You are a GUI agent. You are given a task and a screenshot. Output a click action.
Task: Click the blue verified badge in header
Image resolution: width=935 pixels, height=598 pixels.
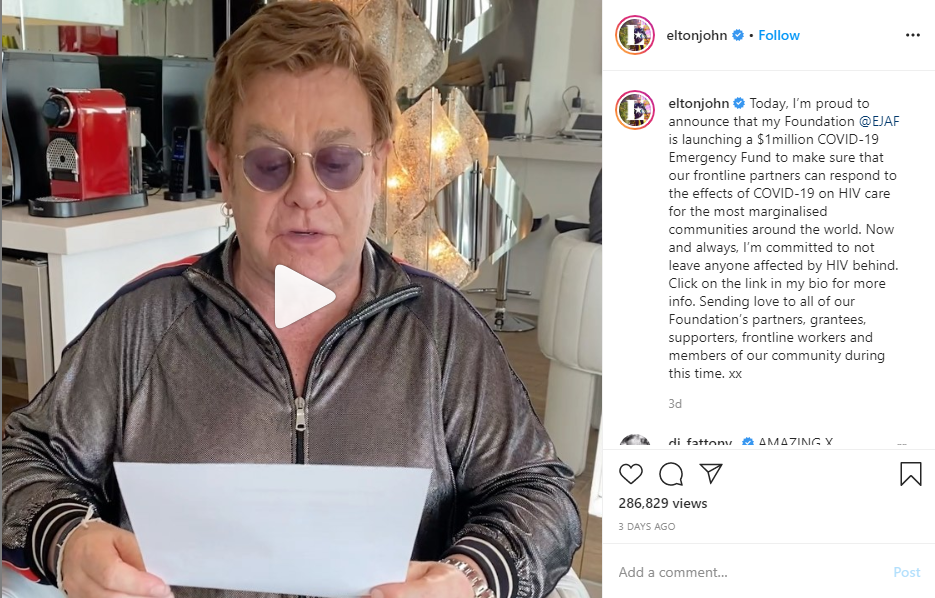738,35
